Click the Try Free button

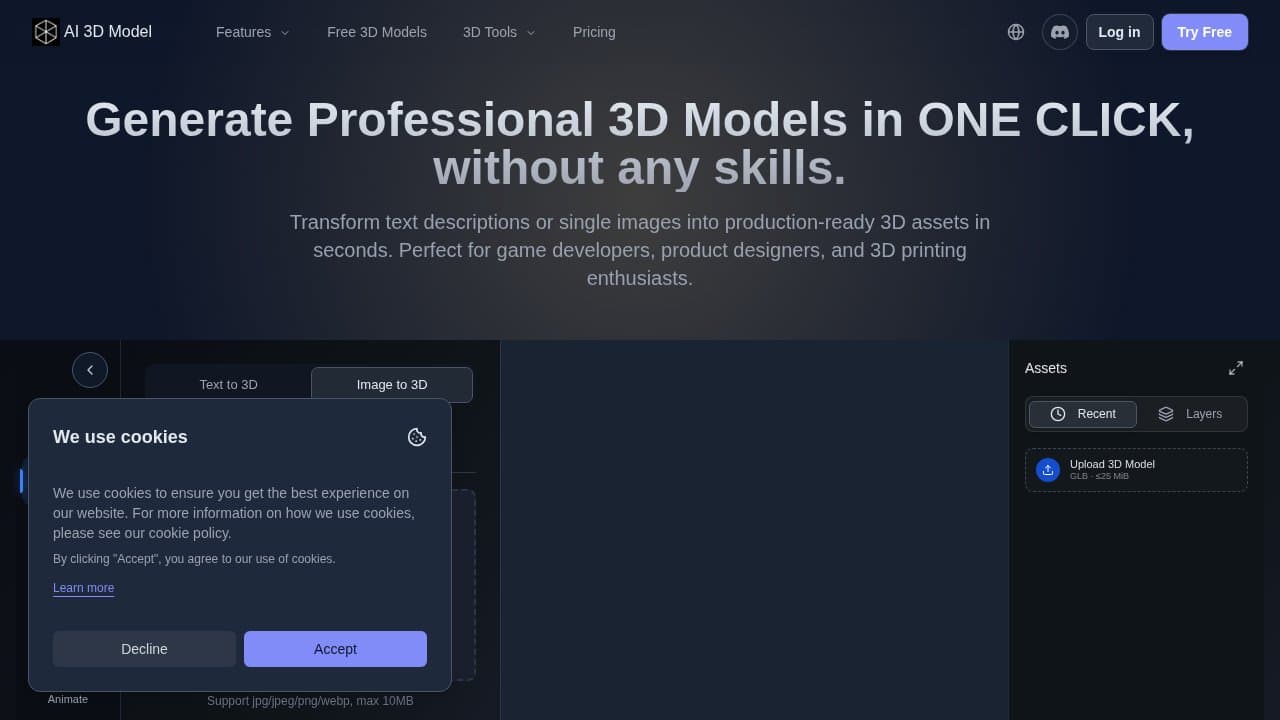[x=1204, y=32]
